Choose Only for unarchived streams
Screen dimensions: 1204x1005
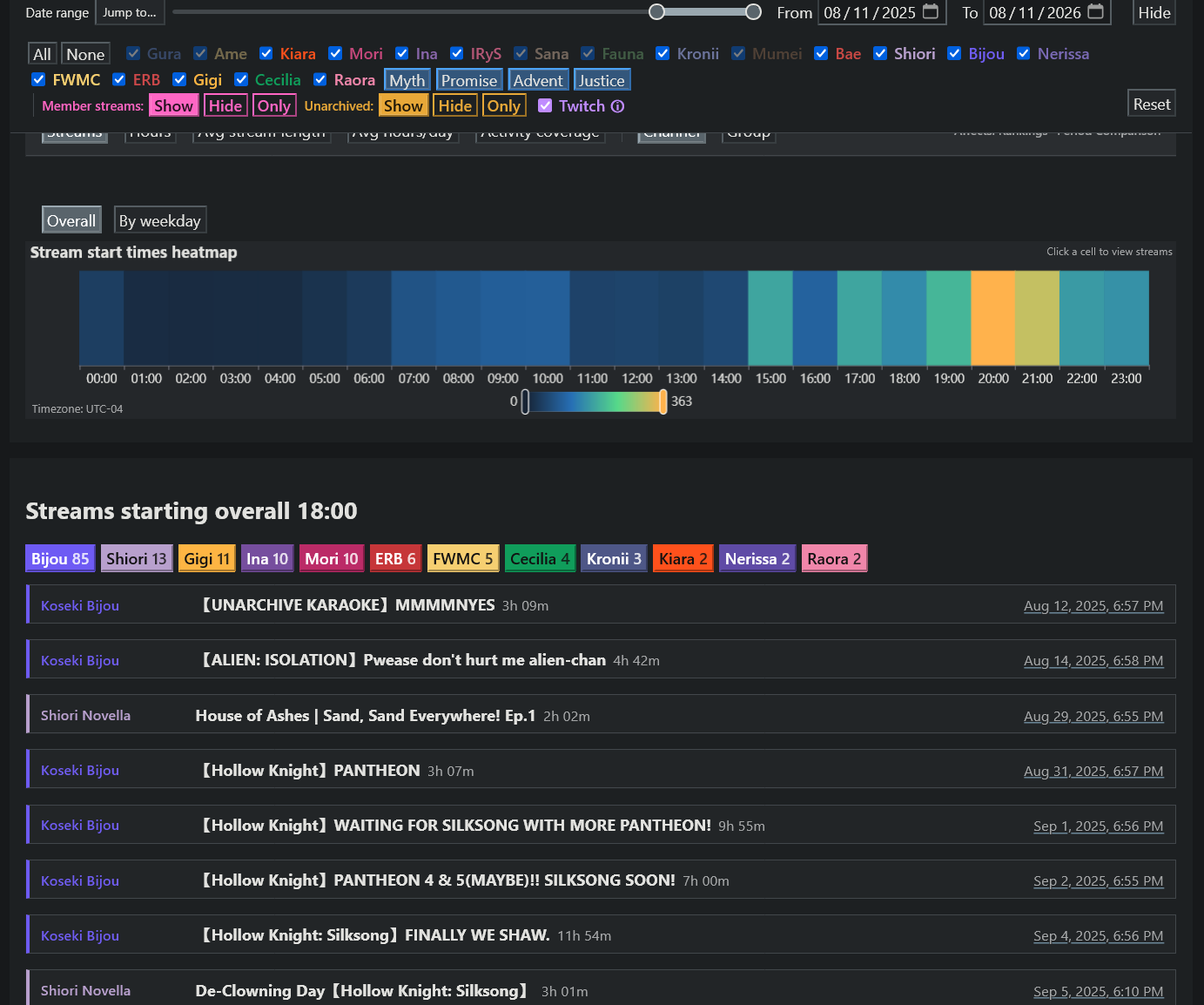[x=504, y=105]
